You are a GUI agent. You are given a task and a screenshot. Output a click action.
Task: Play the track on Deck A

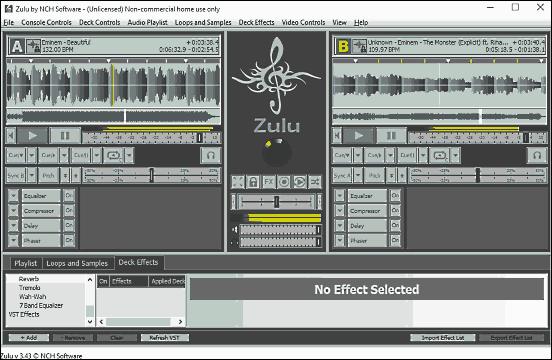(32, 135)
